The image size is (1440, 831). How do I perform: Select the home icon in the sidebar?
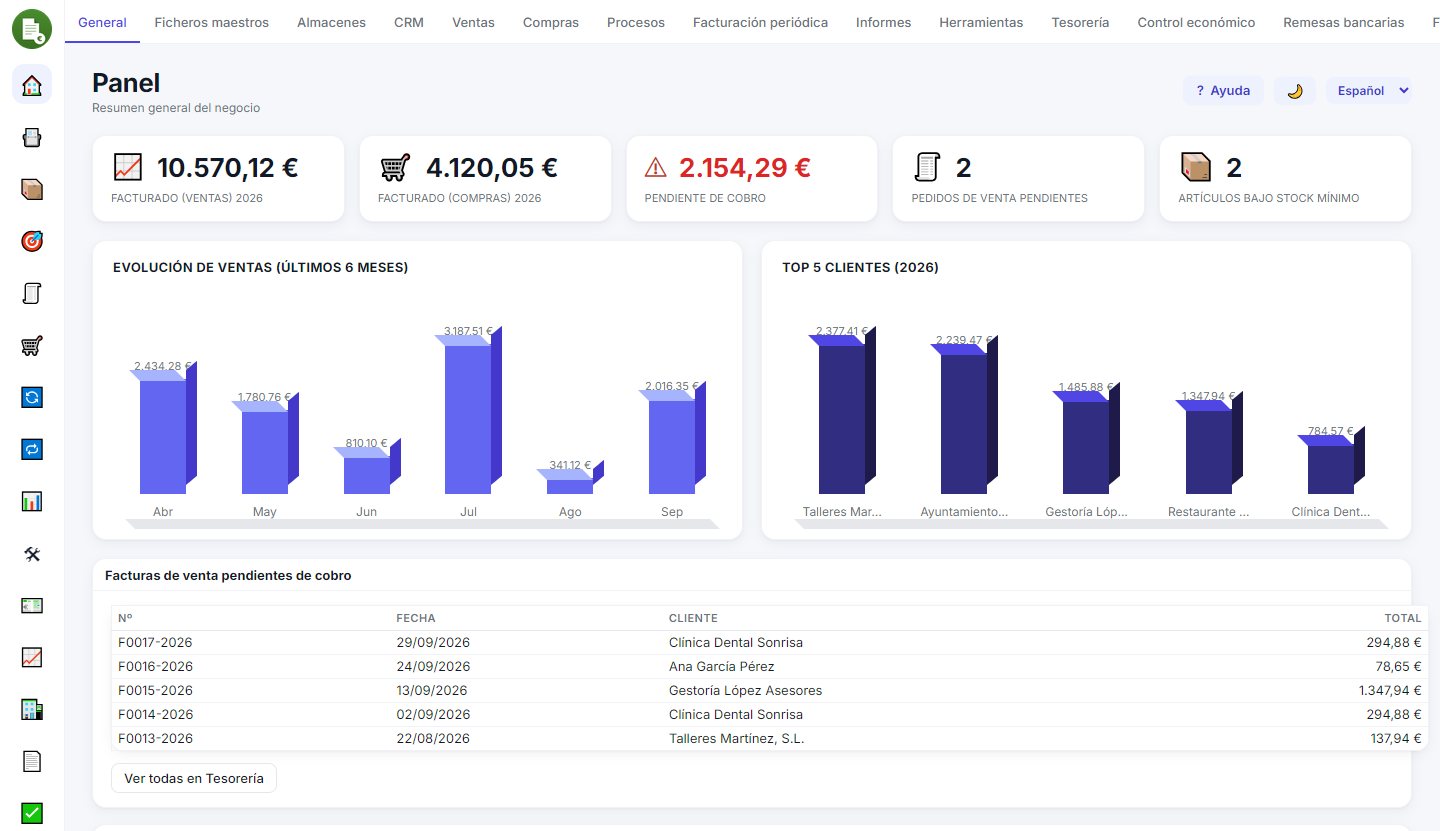[x=32, y=85]
